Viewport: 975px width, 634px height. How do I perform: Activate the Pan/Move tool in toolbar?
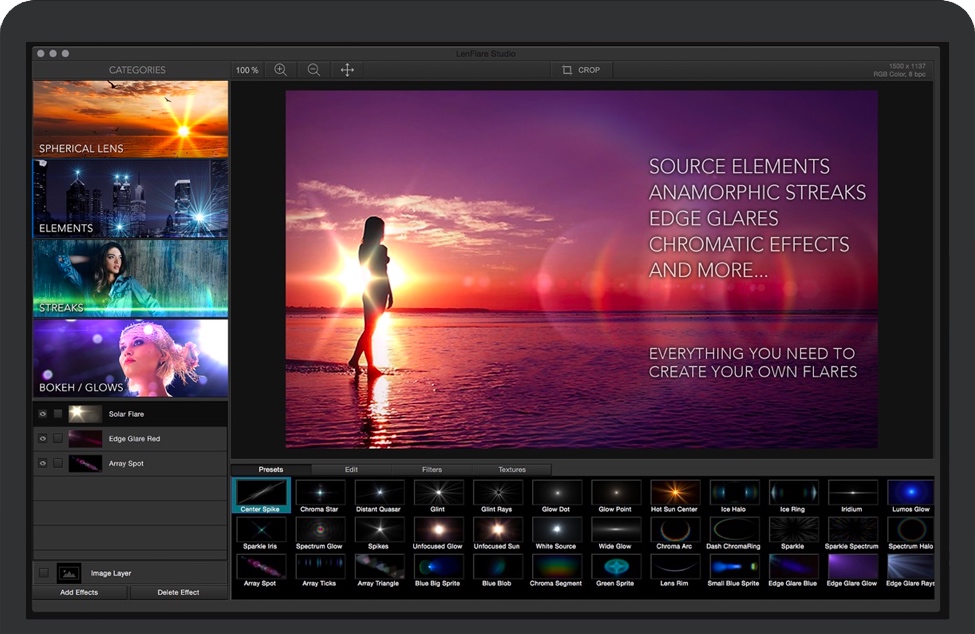coord(345,70)
